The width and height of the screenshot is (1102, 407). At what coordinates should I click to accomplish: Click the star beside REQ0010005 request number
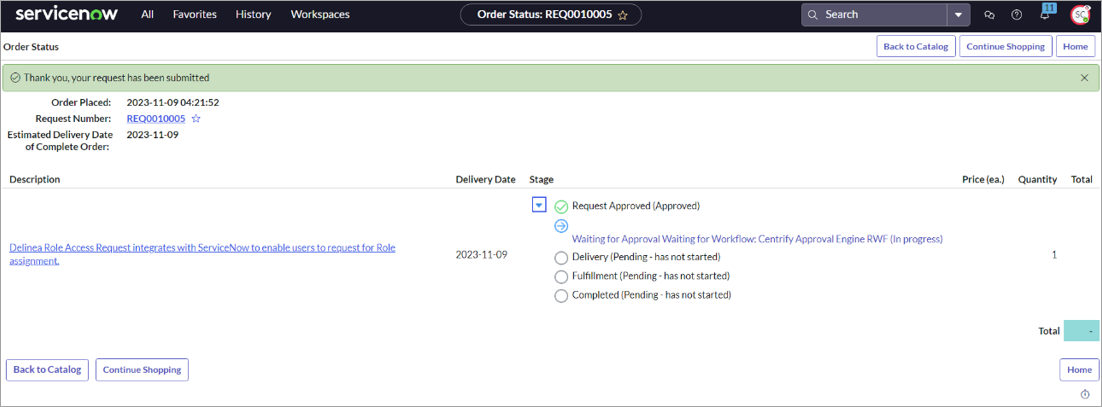tap(196, 119)
